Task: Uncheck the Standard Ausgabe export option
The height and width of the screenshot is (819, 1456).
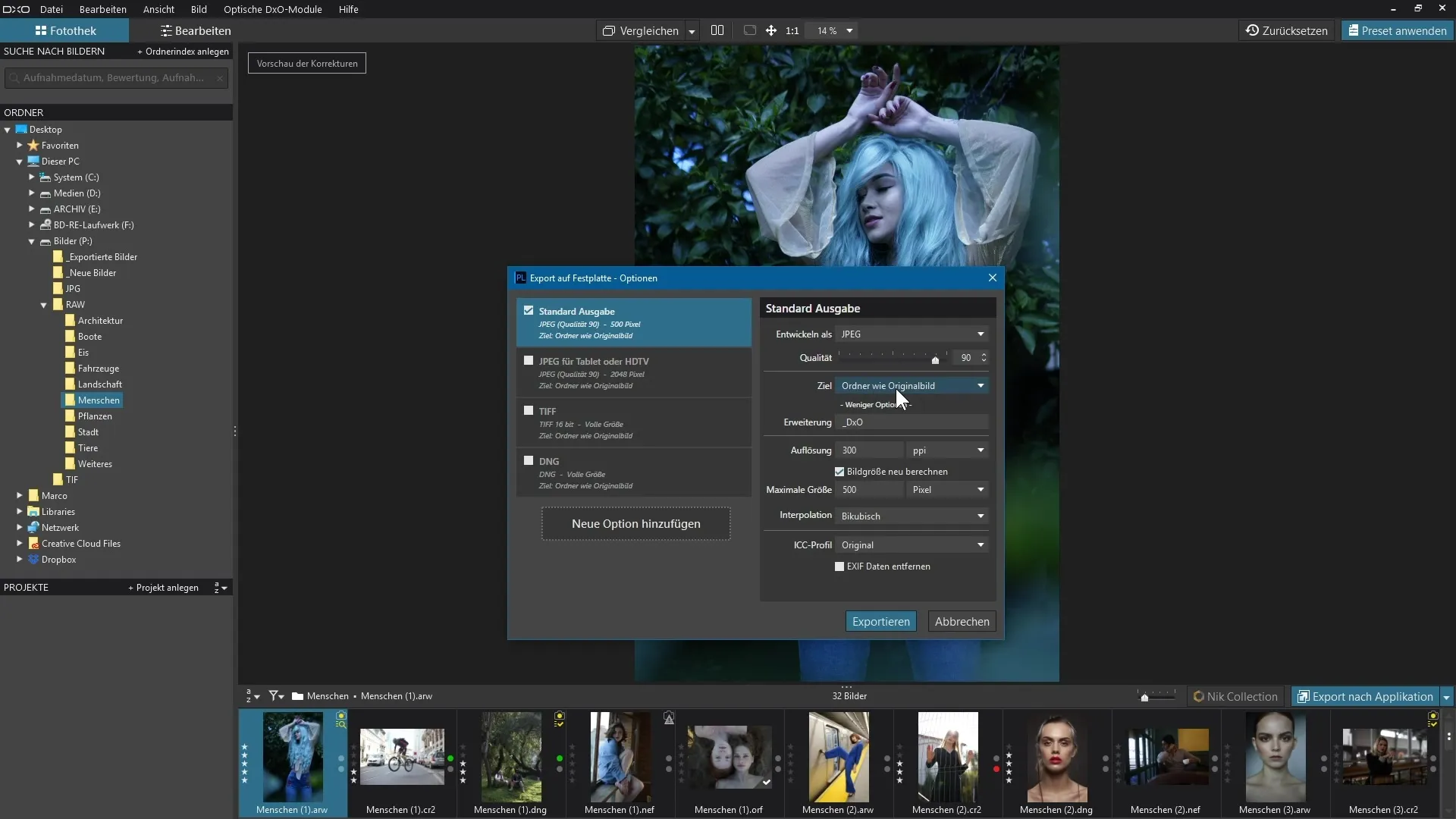Action: 529,311
